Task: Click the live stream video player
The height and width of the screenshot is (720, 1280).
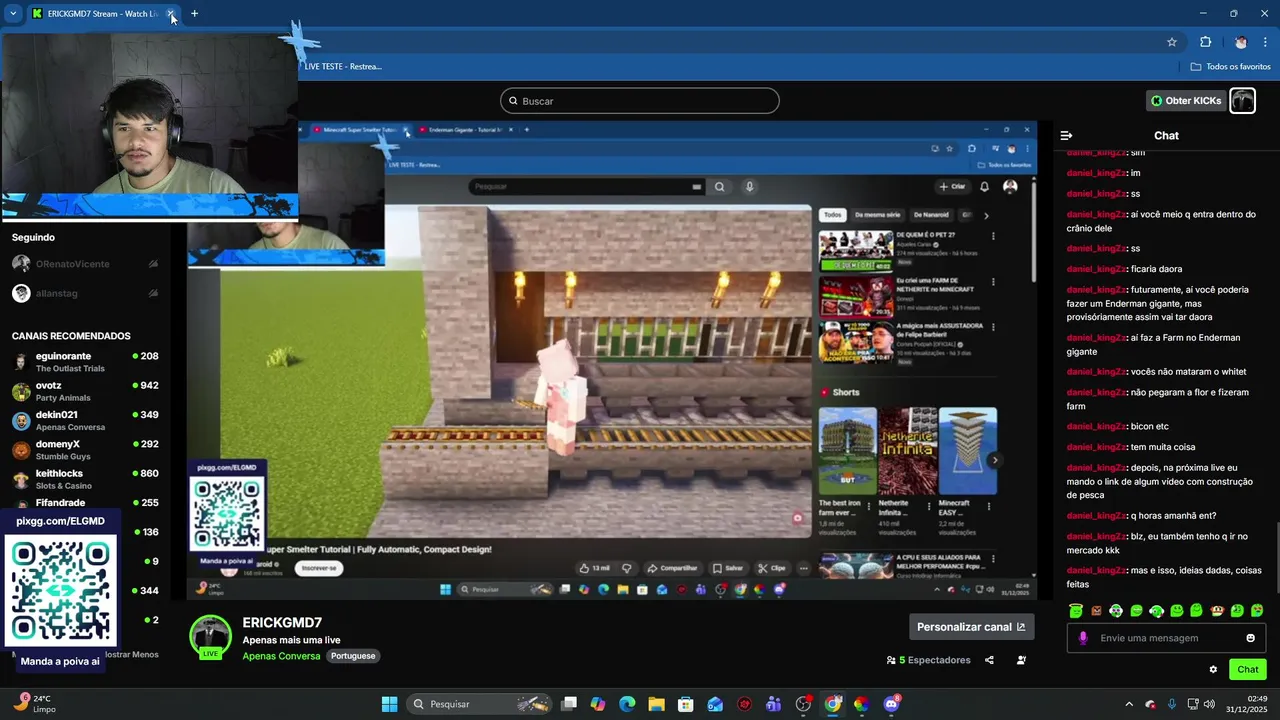Action: coord(612,360)
